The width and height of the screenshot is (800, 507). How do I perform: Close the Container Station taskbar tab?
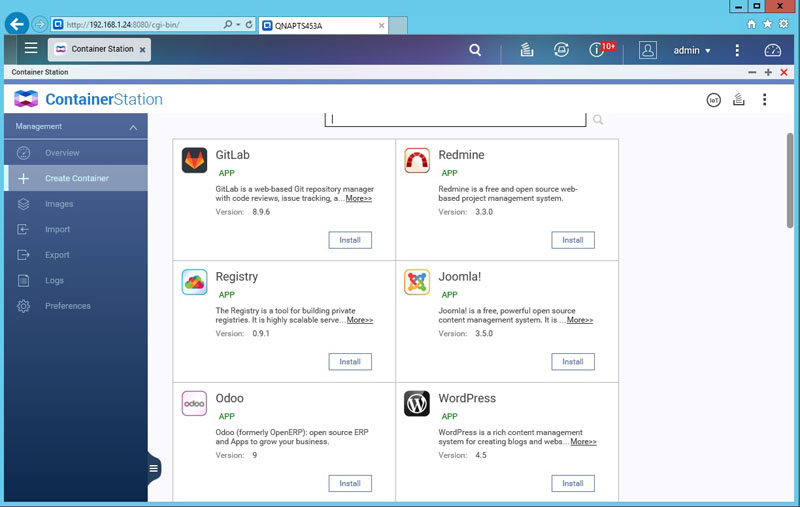tap(142, 49)
